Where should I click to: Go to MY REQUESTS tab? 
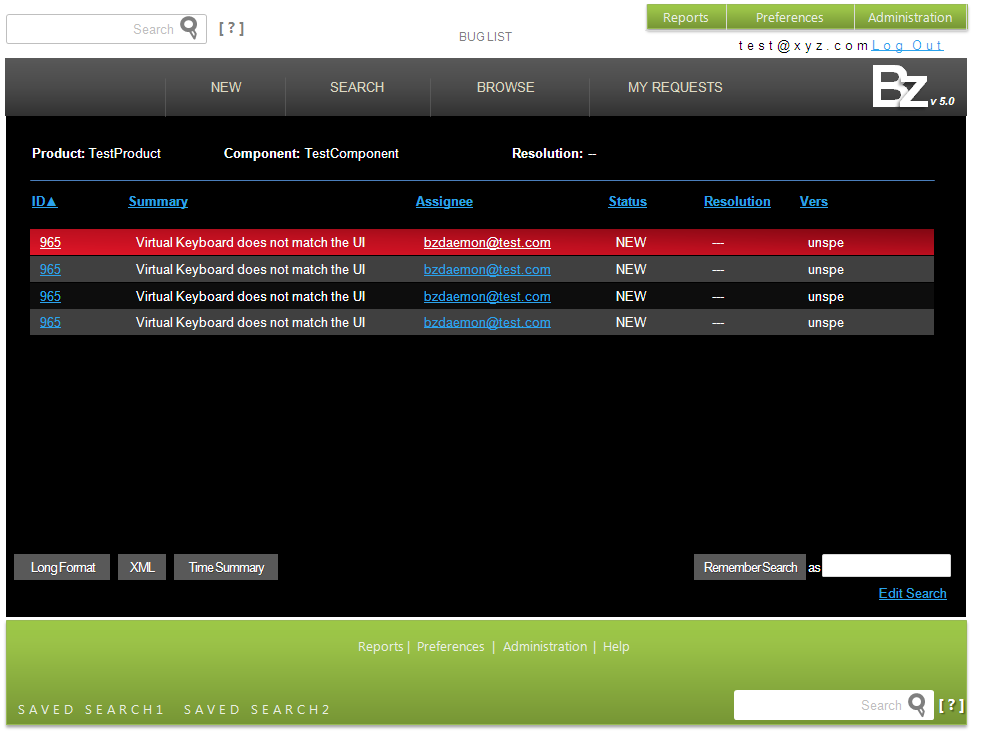coord(674,87)
